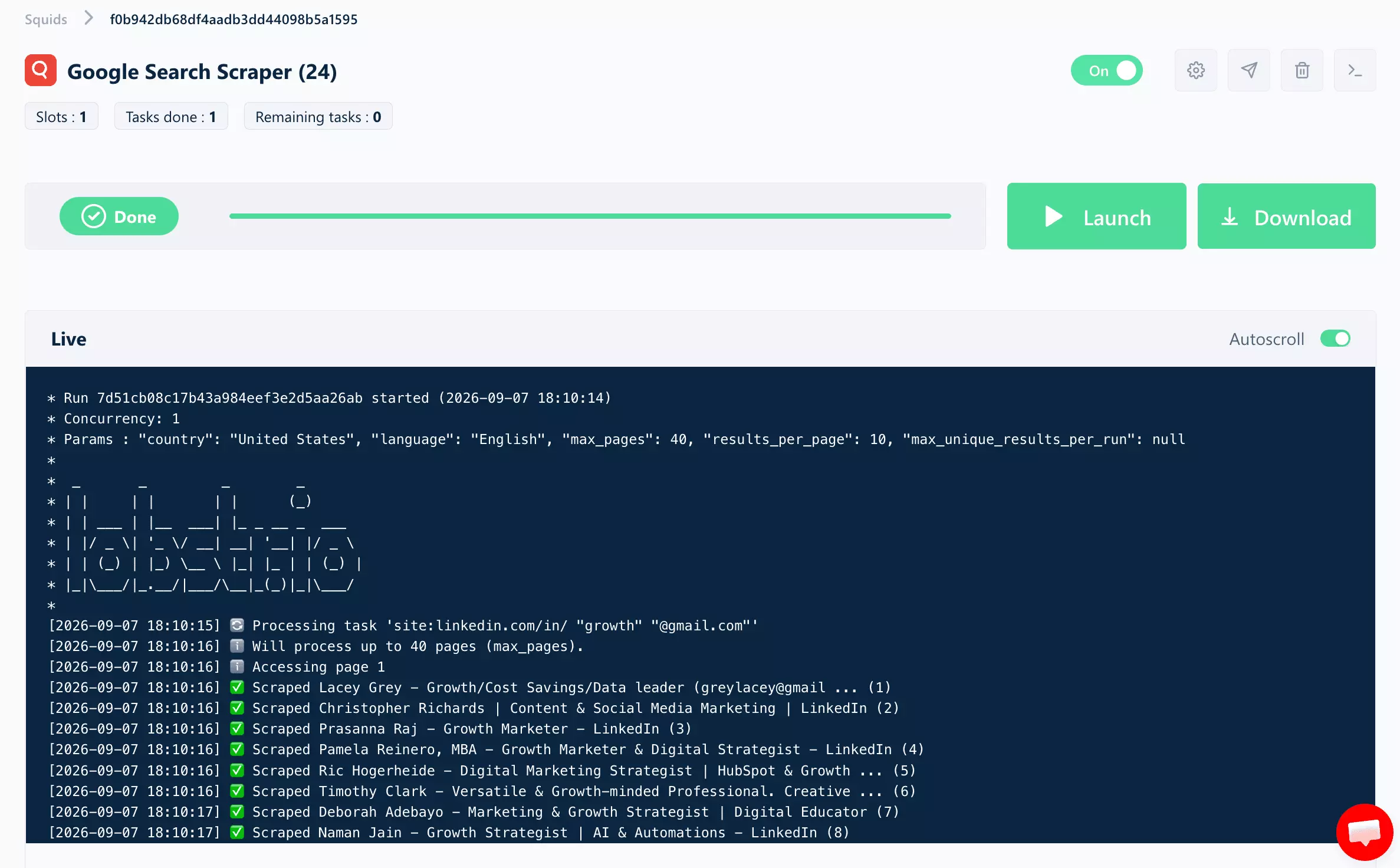The image size is (1400, 868).
Task: Click the Scraped Lacey Grey log line
Action: 470,688
